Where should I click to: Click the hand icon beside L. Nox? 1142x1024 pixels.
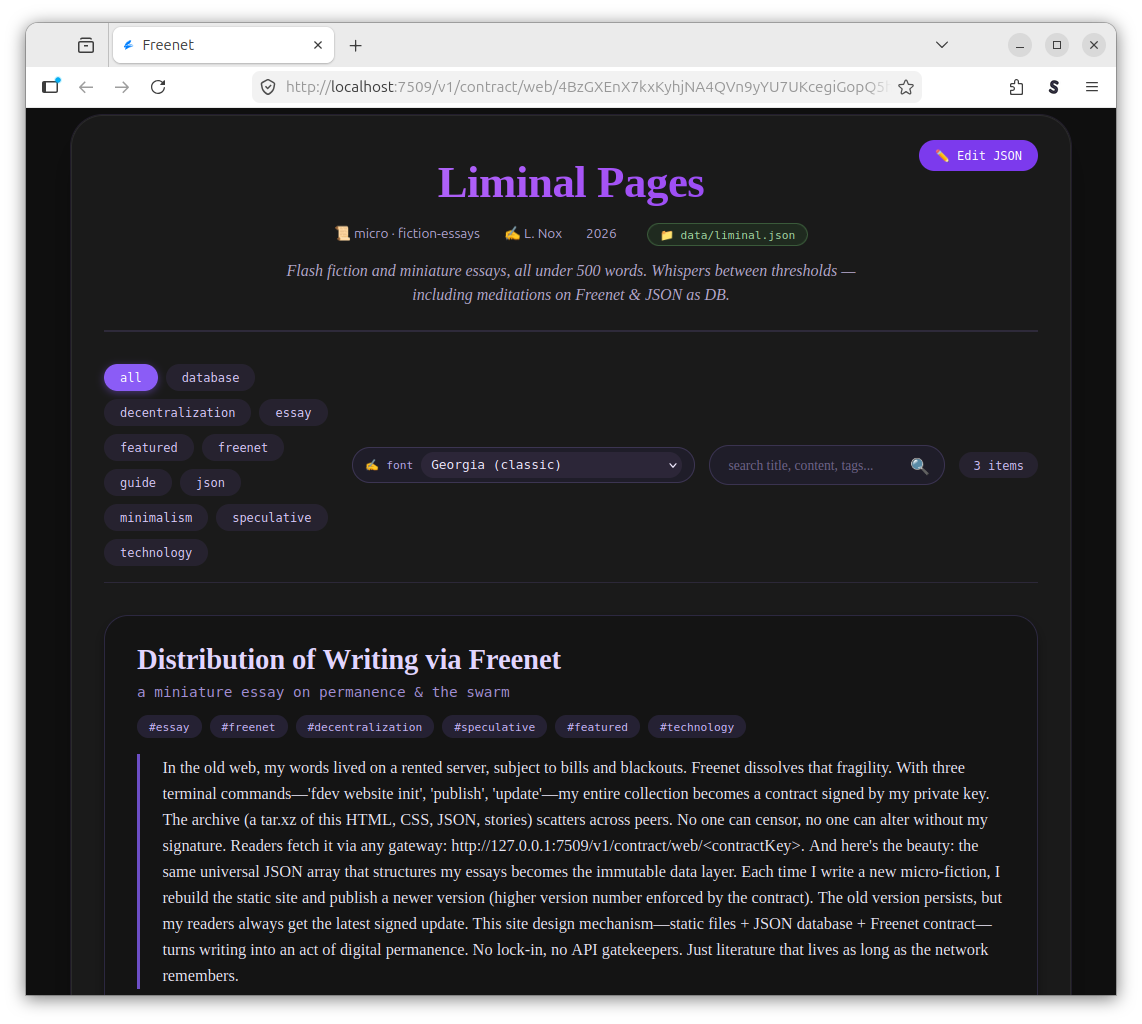click(x=512, y=234)
